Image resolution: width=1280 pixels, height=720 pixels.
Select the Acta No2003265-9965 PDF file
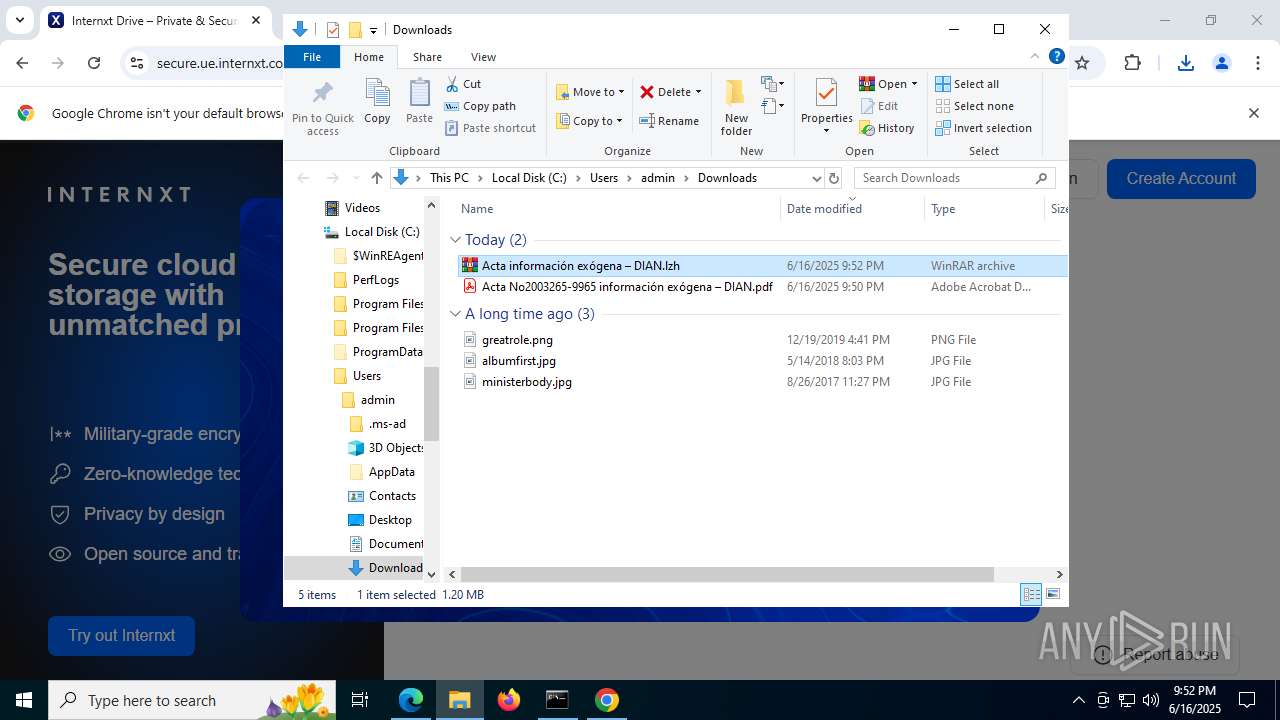pos(627,287)
